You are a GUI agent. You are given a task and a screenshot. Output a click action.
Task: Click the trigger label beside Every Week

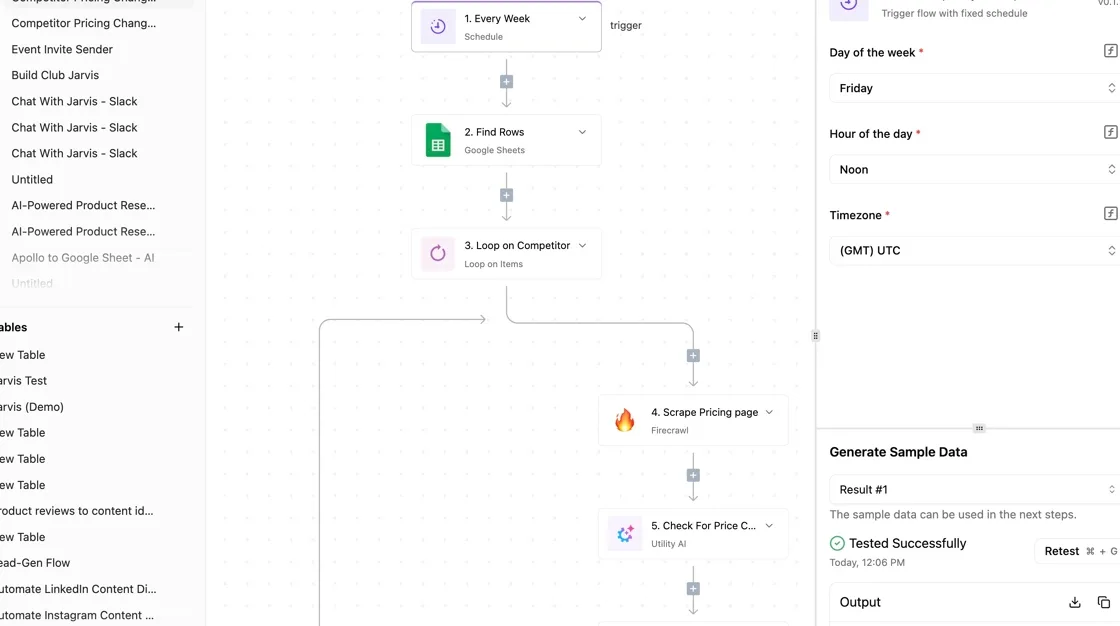click(626, 25)
